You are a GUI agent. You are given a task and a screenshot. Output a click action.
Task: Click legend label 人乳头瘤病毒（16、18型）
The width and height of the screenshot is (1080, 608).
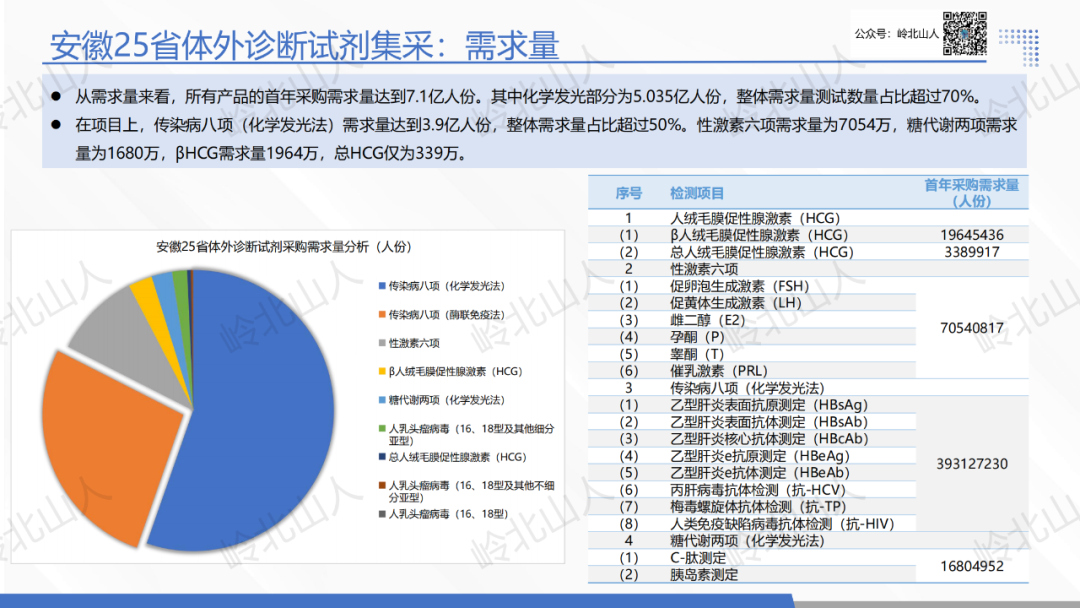[x=448, y=514]
